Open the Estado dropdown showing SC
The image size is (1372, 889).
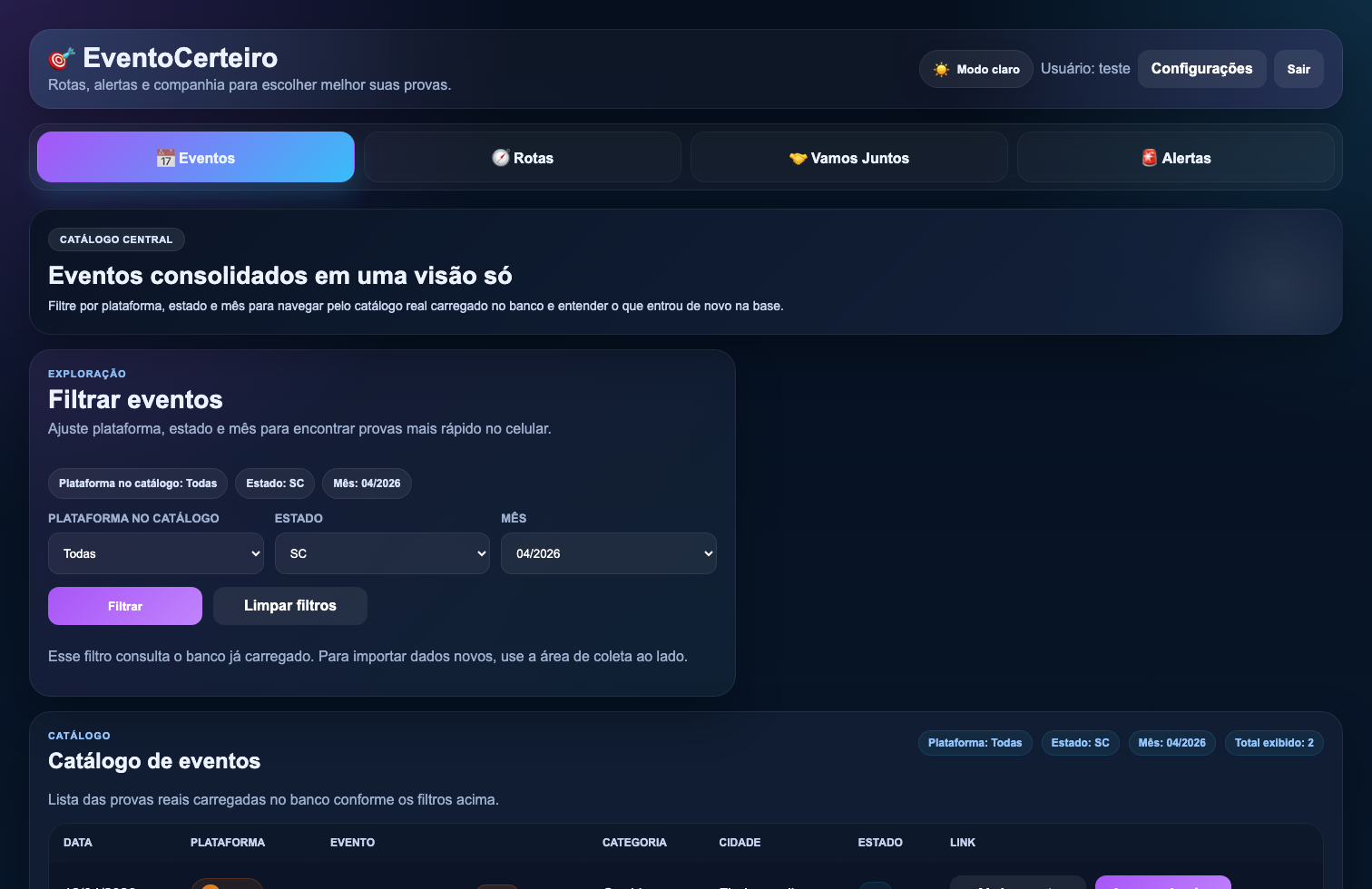click(x=382, y=553)
